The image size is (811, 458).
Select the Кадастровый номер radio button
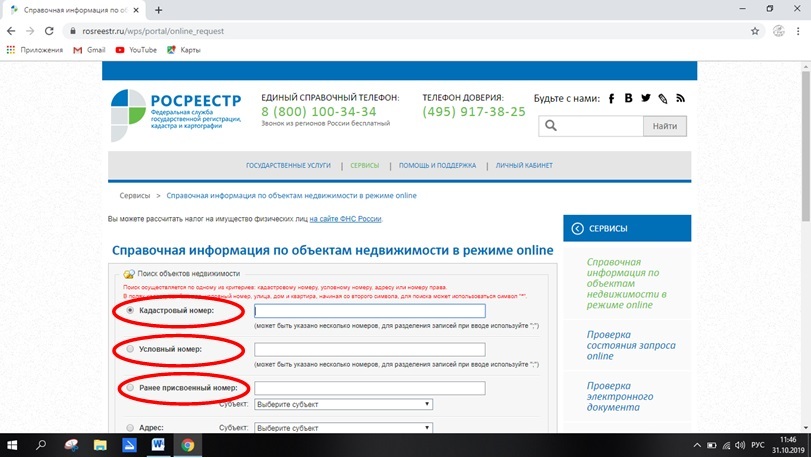click(x=130, y=310)
